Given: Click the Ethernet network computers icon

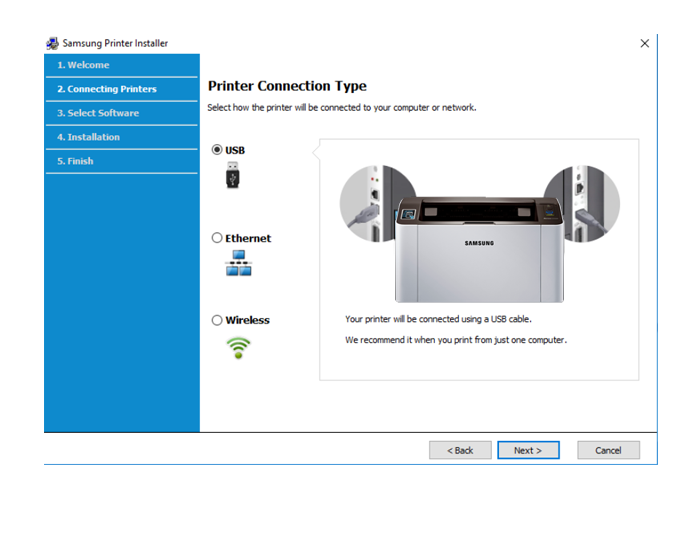Looking at the screenshot, I should click(x=238, y=263).
